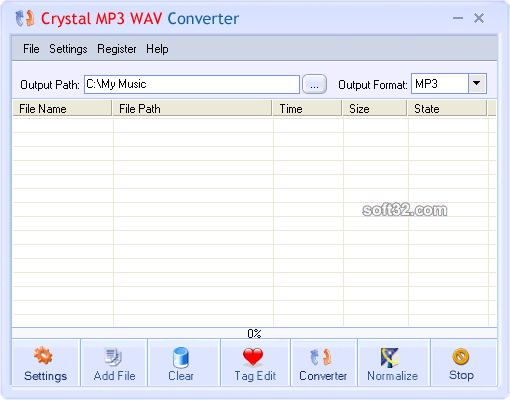The image size is (510, 400).
Task: Minimize the Crystal MP3 WAV Converter window
Action: point(458,18)
